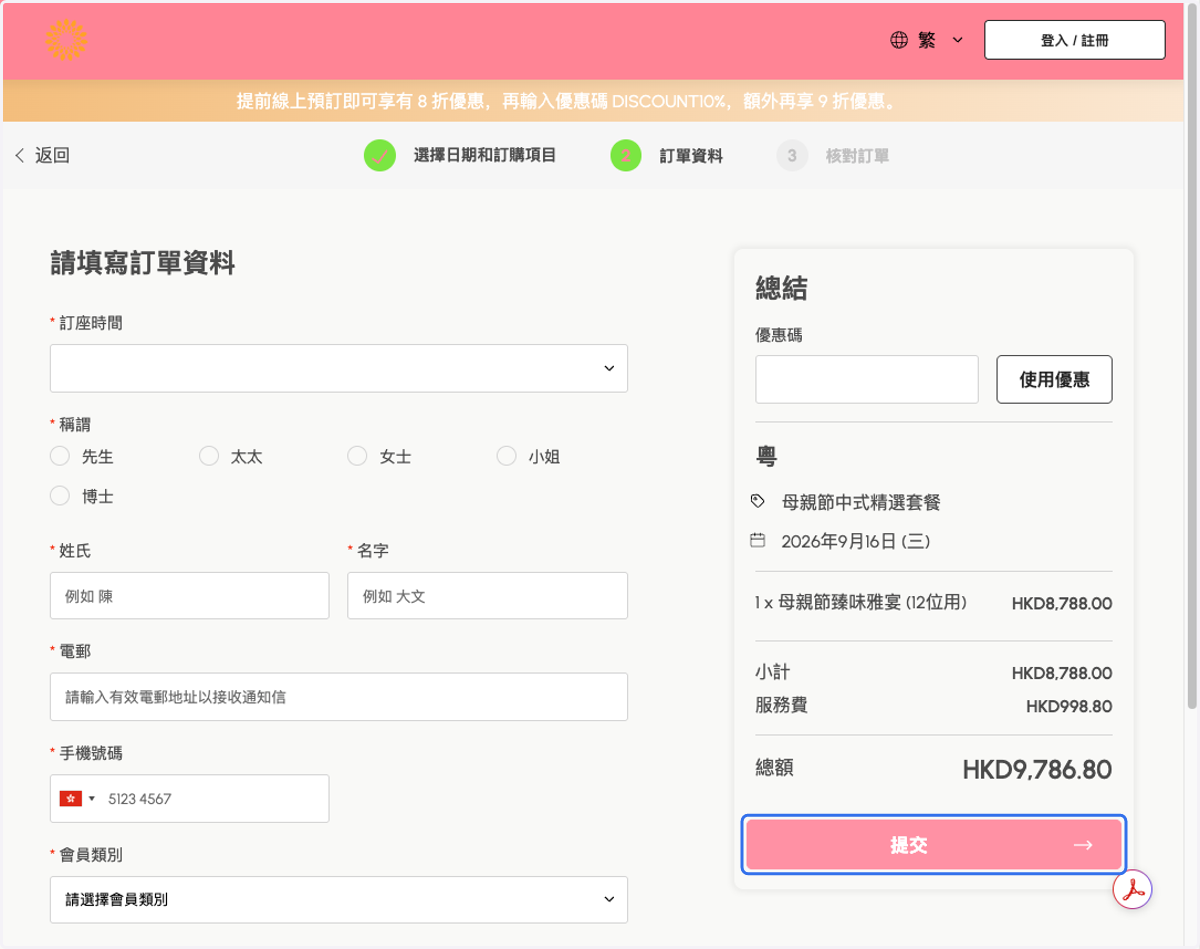Viewport: 1200px width, 949px height.
Task: Click the calendar icon beside 2026年9月16日
Action: pos(758,541)
